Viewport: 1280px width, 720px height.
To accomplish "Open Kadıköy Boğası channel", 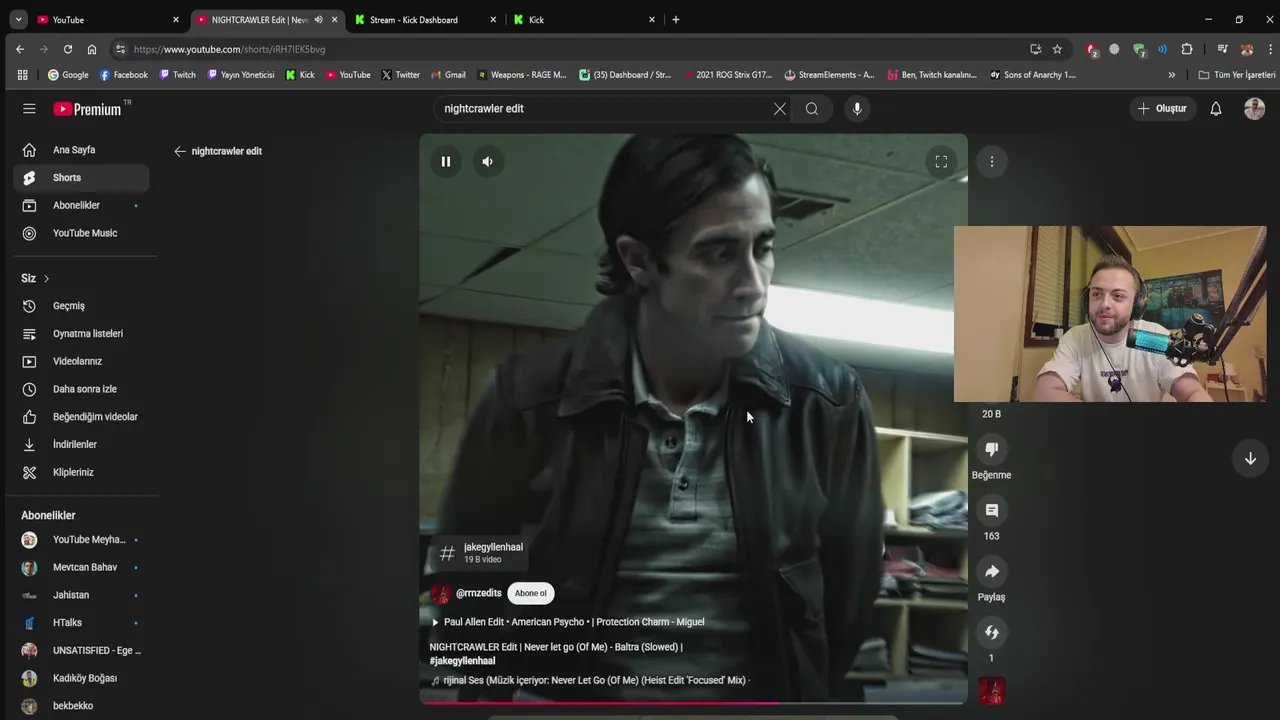I will coord(80,678).
